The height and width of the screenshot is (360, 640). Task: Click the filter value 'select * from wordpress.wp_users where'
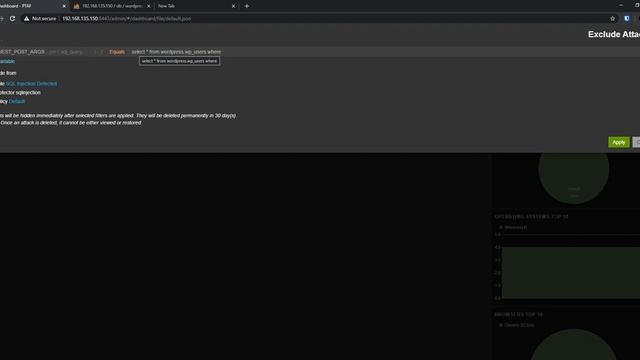(176, 52)
